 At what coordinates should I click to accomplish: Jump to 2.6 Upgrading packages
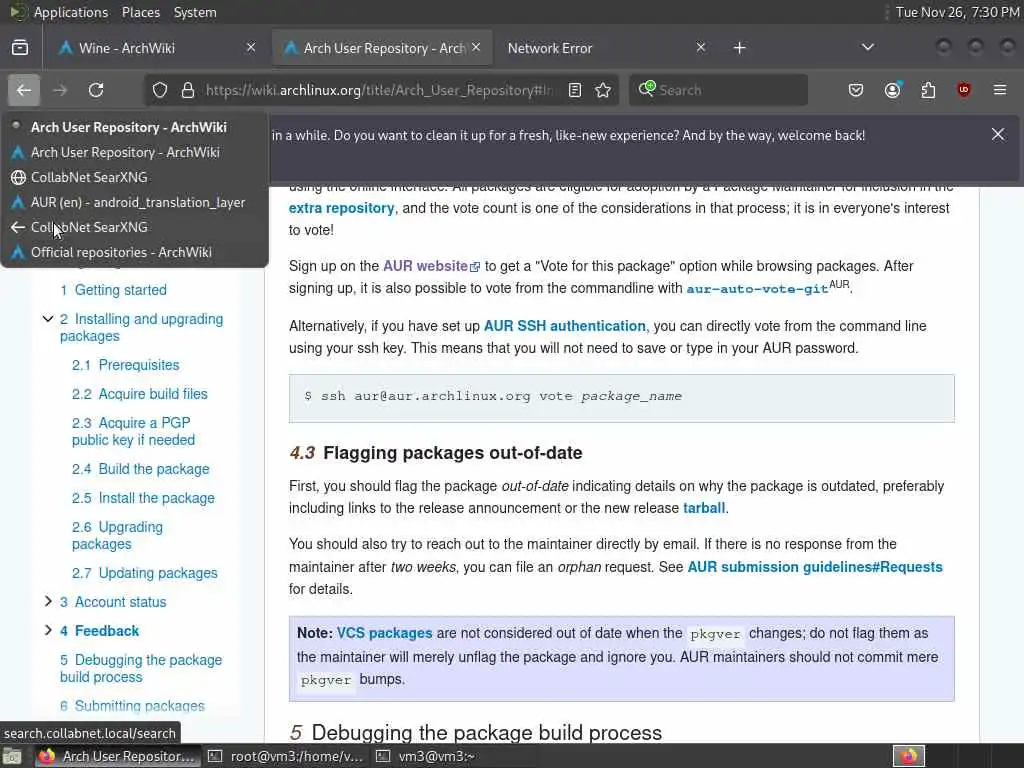(118, 536)
